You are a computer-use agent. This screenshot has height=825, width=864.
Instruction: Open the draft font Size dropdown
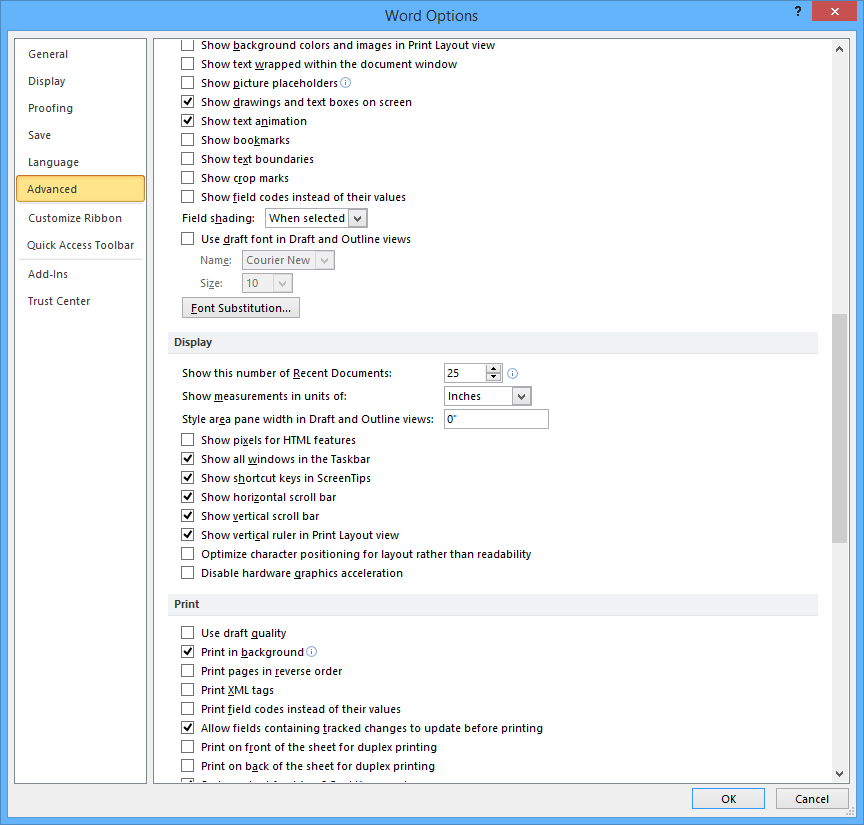click(x=281, y=282)
